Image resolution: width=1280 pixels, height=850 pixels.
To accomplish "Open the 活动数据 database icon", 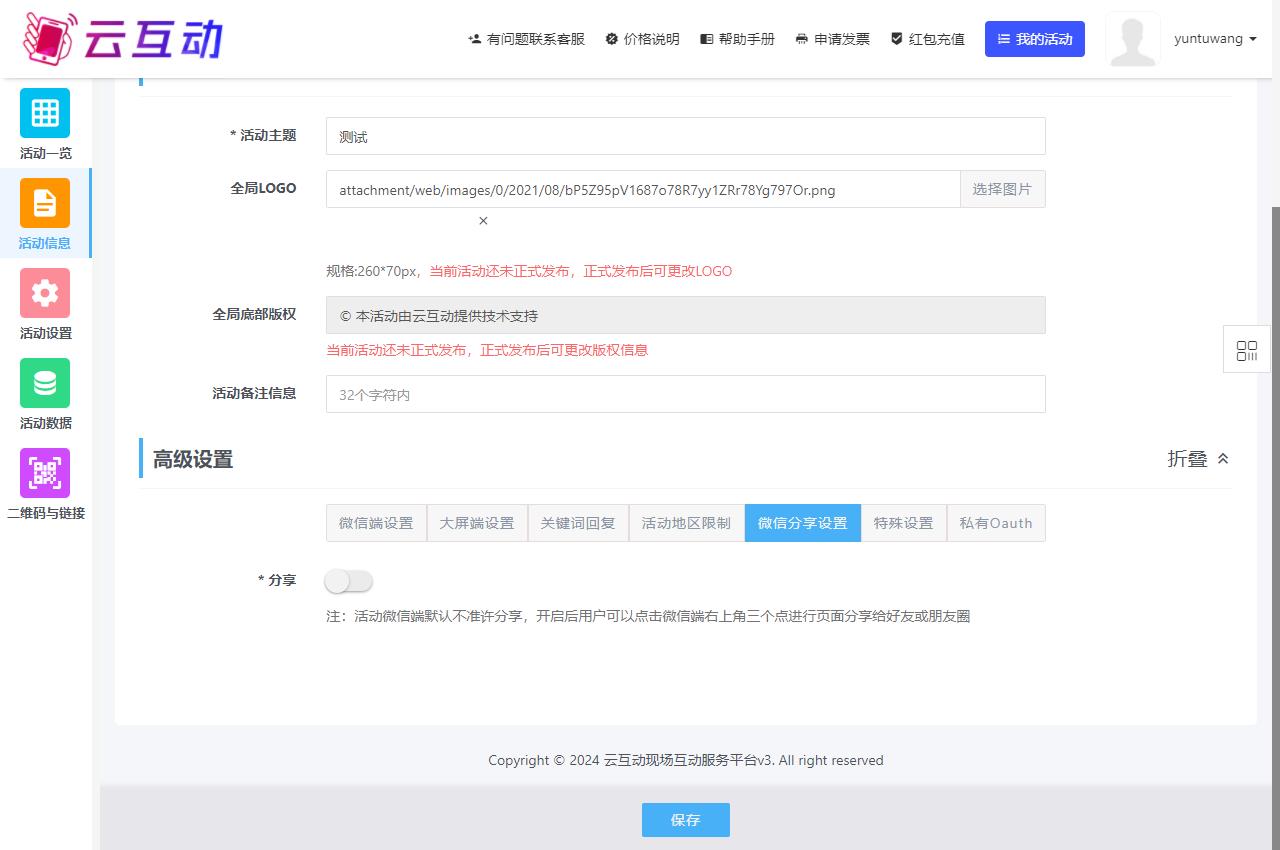I will (x=45, y=383).
